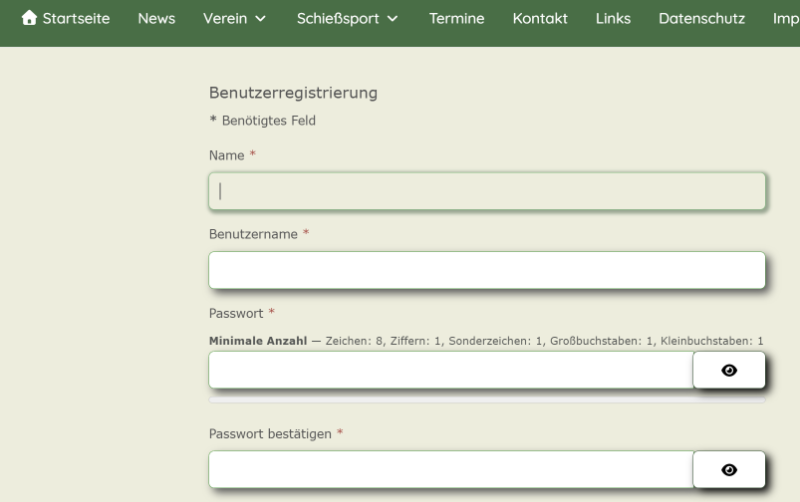Navigate to the Kontakt page
Image resolution: width=800 pixels, height=502 pixels.
540,18
